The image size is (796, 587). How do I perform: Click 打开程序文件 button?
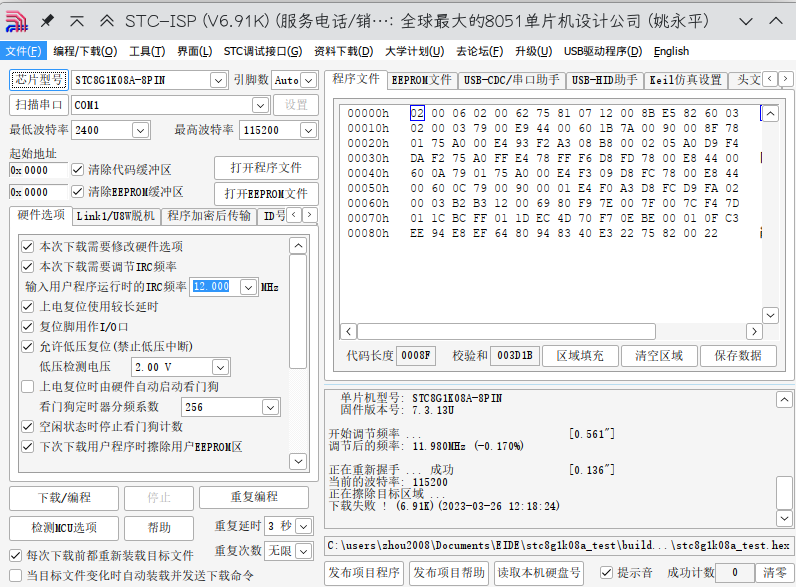[266, 168]
